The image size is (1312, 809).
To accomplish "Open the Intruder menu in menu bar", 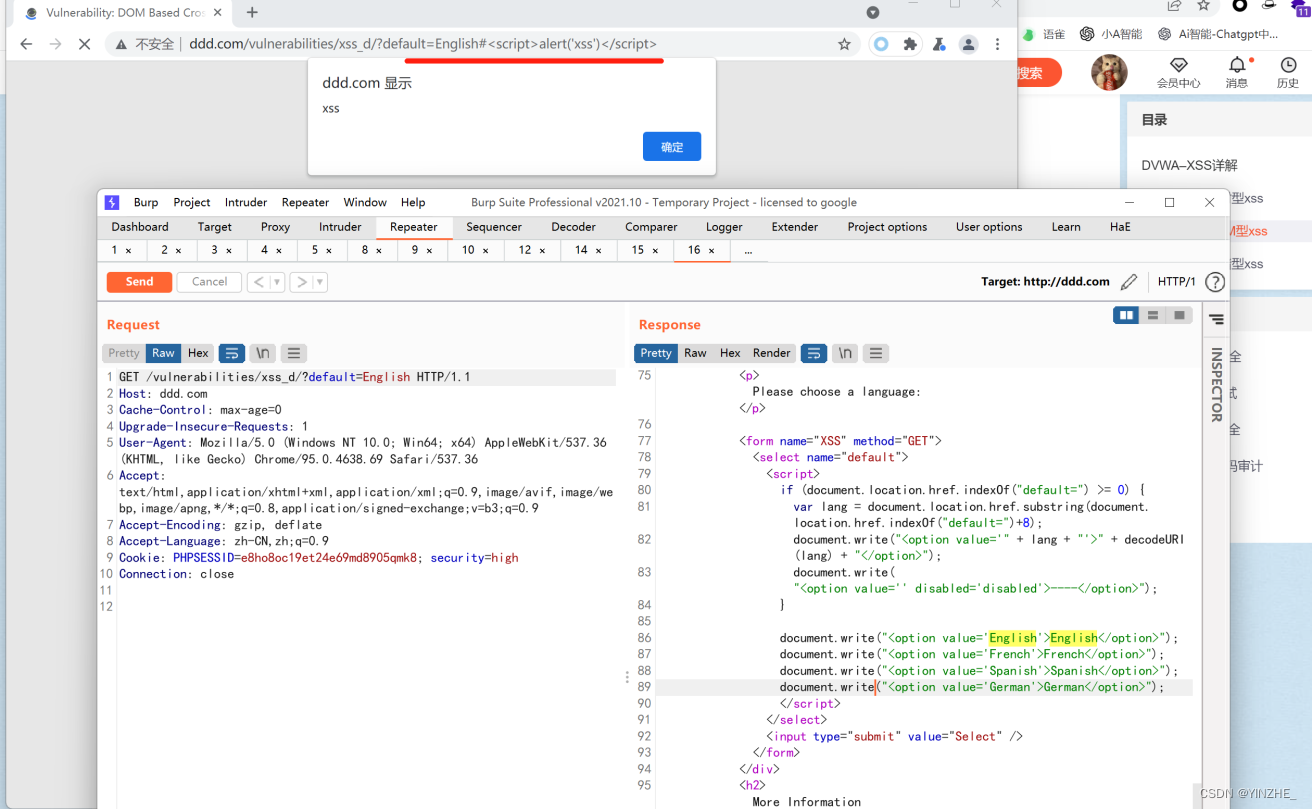I will [x=246, y=202].
